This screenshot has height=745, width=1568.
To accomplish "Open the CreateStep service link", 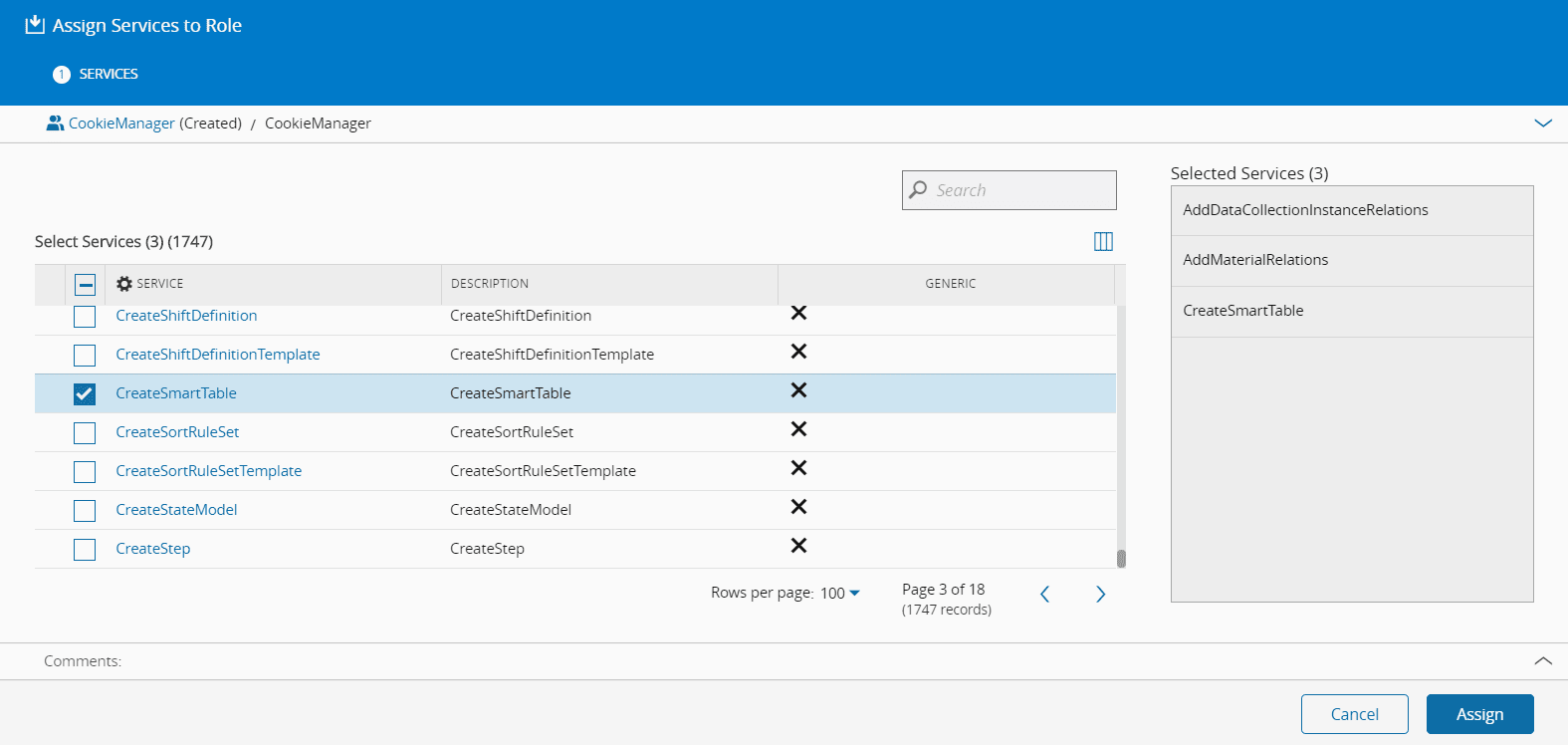I will point(153,549).
